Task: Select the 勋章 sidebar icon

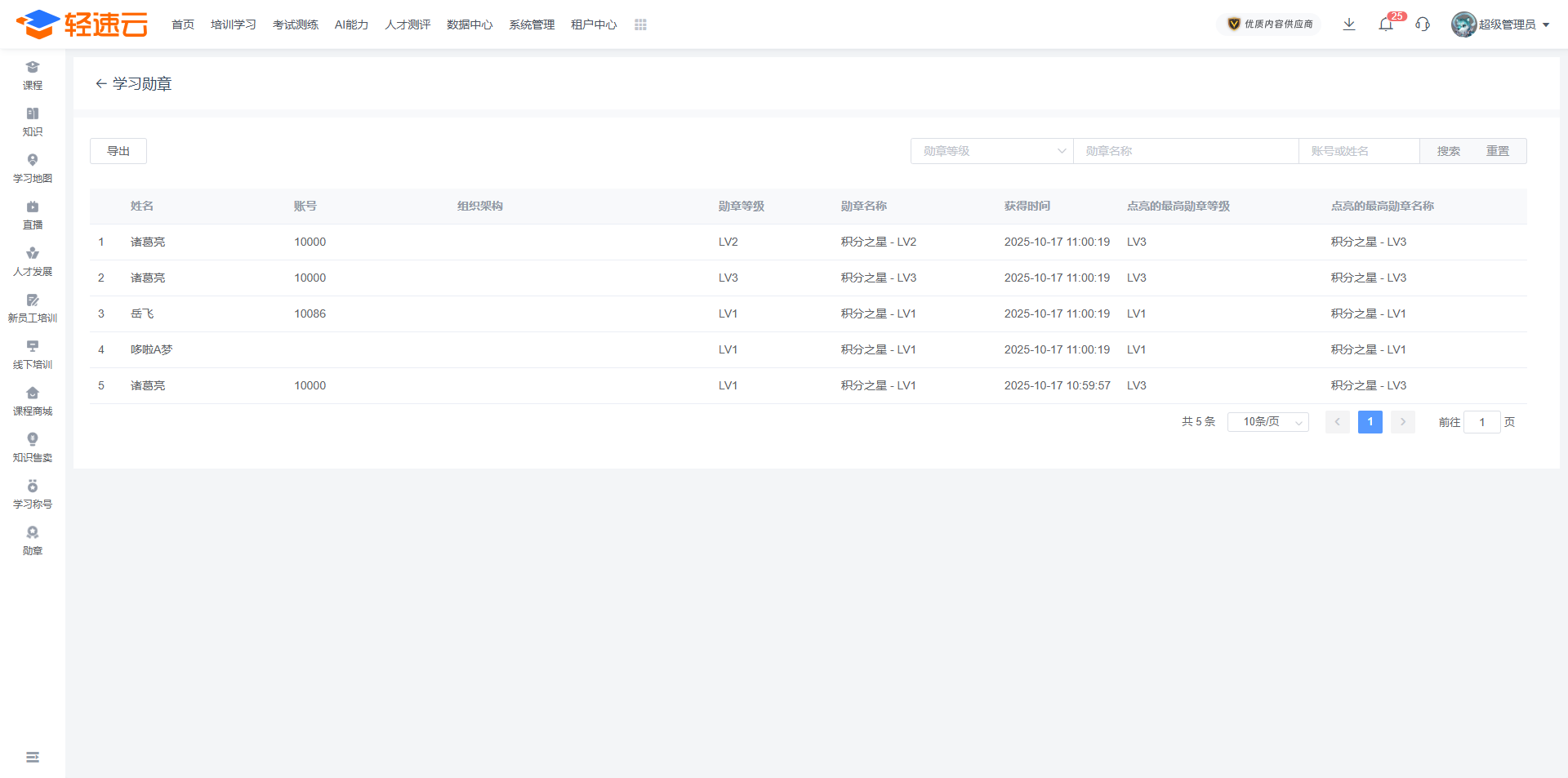Action: pos(33,540)
